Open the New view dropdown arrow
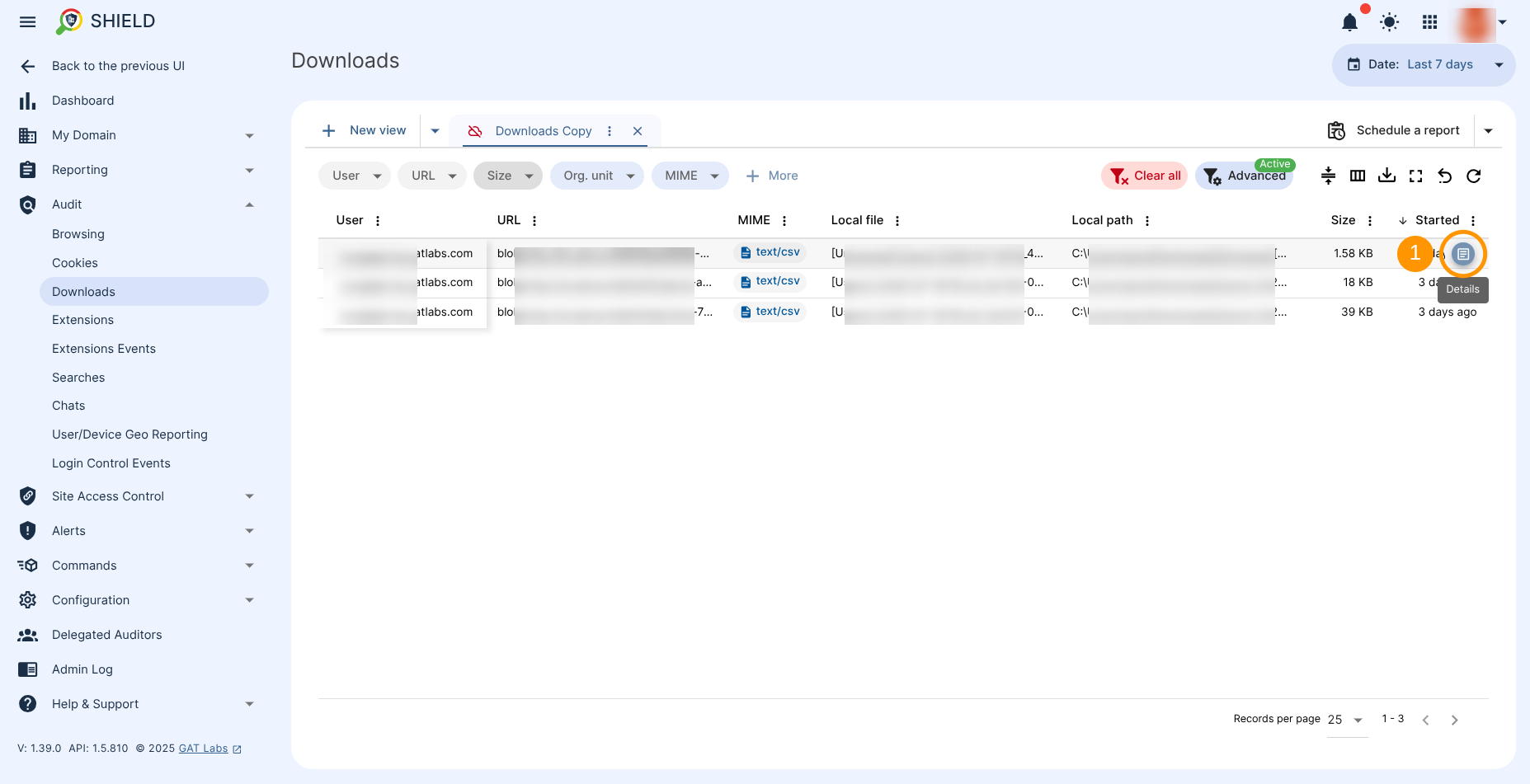The height and width of the screenshot is (784, 1530). point(435,131)
